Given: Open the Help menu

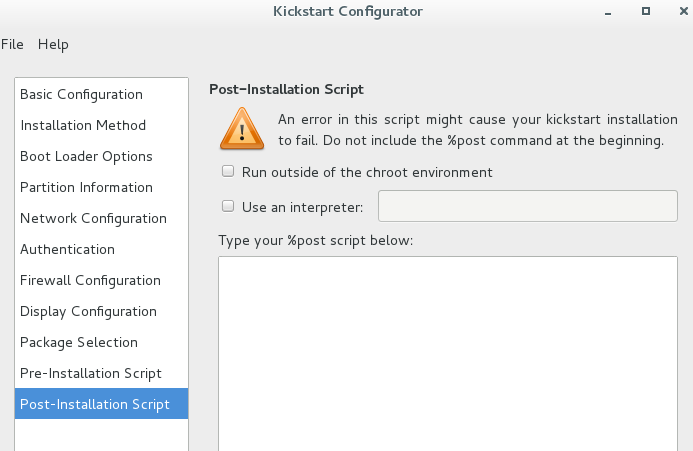Looking at the screenshot, I should coord(53,44).
